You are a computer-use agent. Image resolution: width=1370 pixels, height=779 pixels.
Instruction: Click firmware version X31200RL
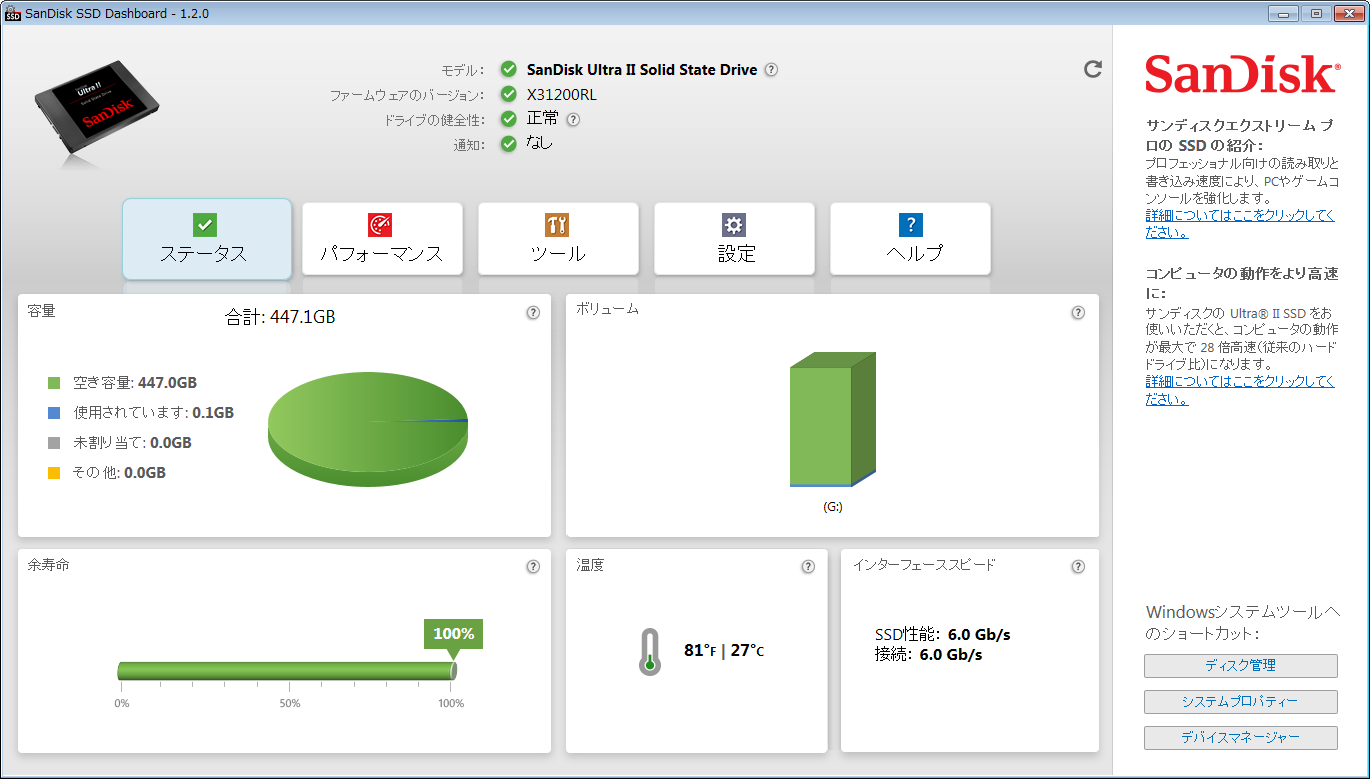click(x=562, y=95)
